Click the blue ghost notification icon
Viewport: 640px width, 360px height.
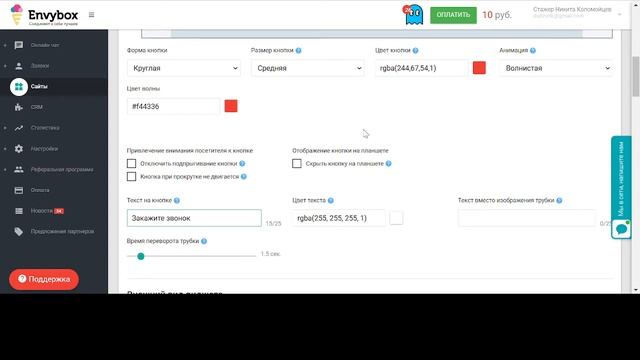[413, 15]
